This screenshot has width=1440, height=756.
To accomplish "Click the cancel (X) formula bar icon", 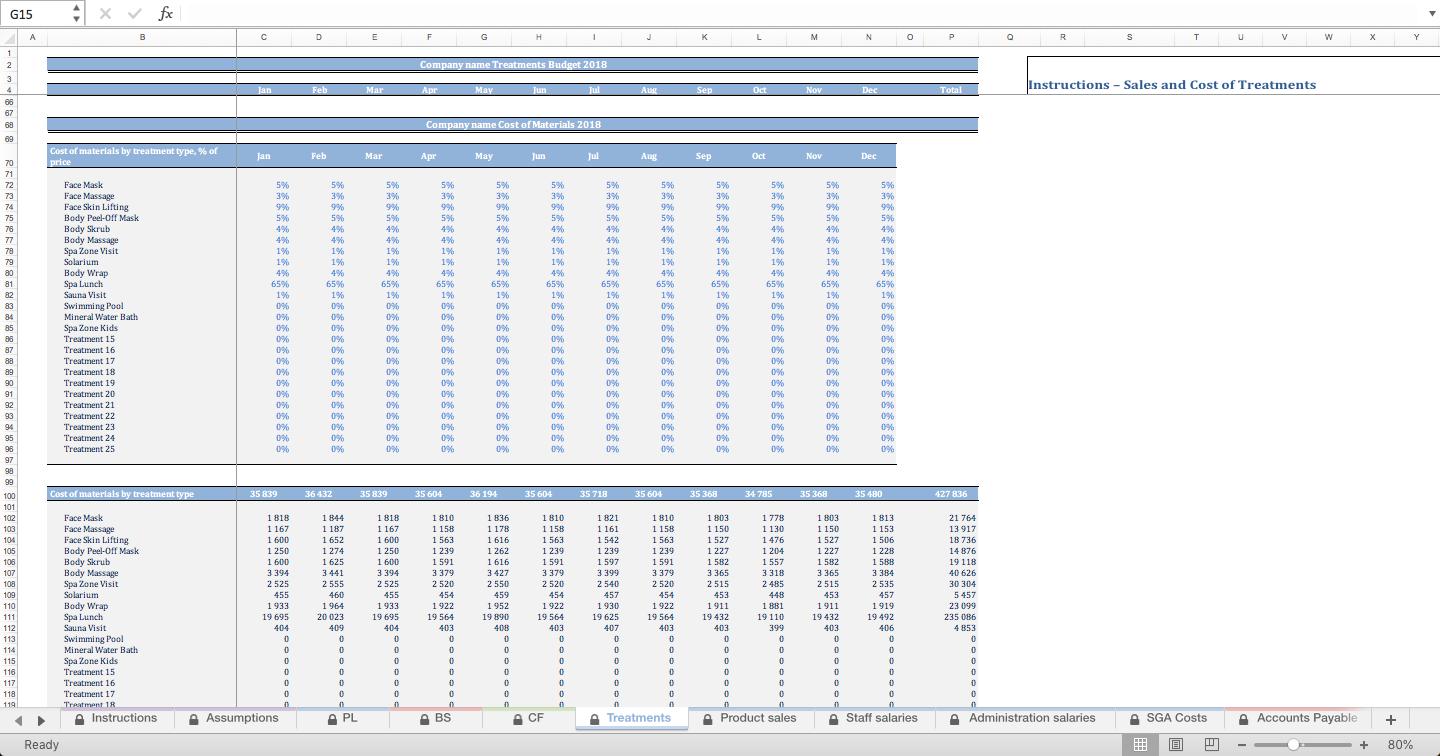I will click(106, 13).
